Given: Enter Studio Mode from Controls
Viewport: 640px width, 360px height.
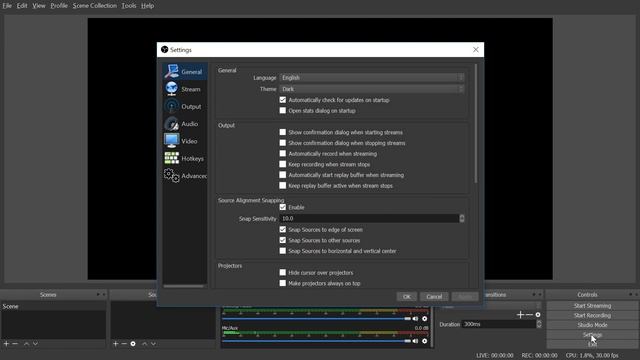Looking at the screenshot, I should 592,325.
